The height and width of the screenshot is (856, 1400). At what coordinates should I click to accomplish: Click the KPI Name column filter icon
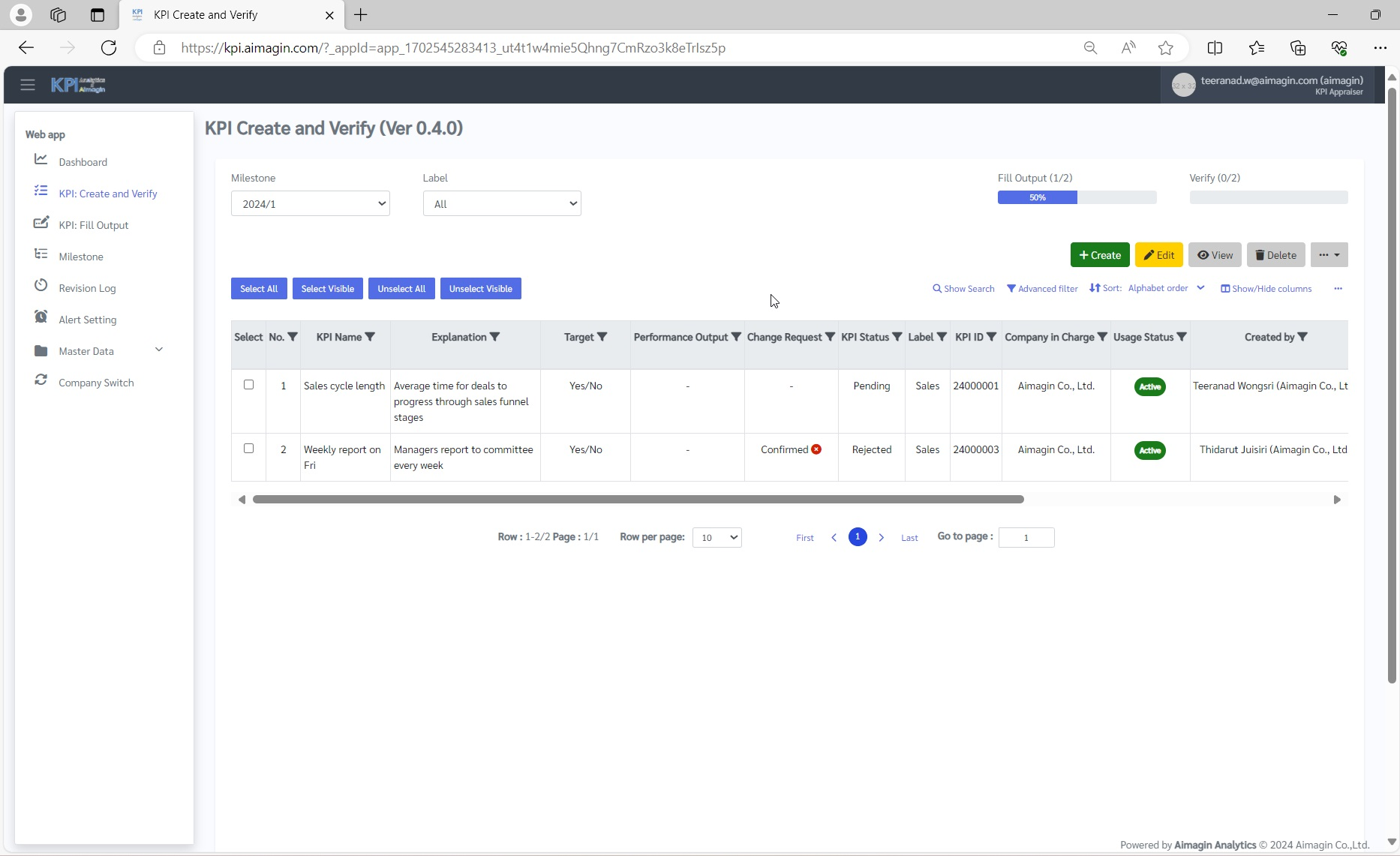(370, 337)
